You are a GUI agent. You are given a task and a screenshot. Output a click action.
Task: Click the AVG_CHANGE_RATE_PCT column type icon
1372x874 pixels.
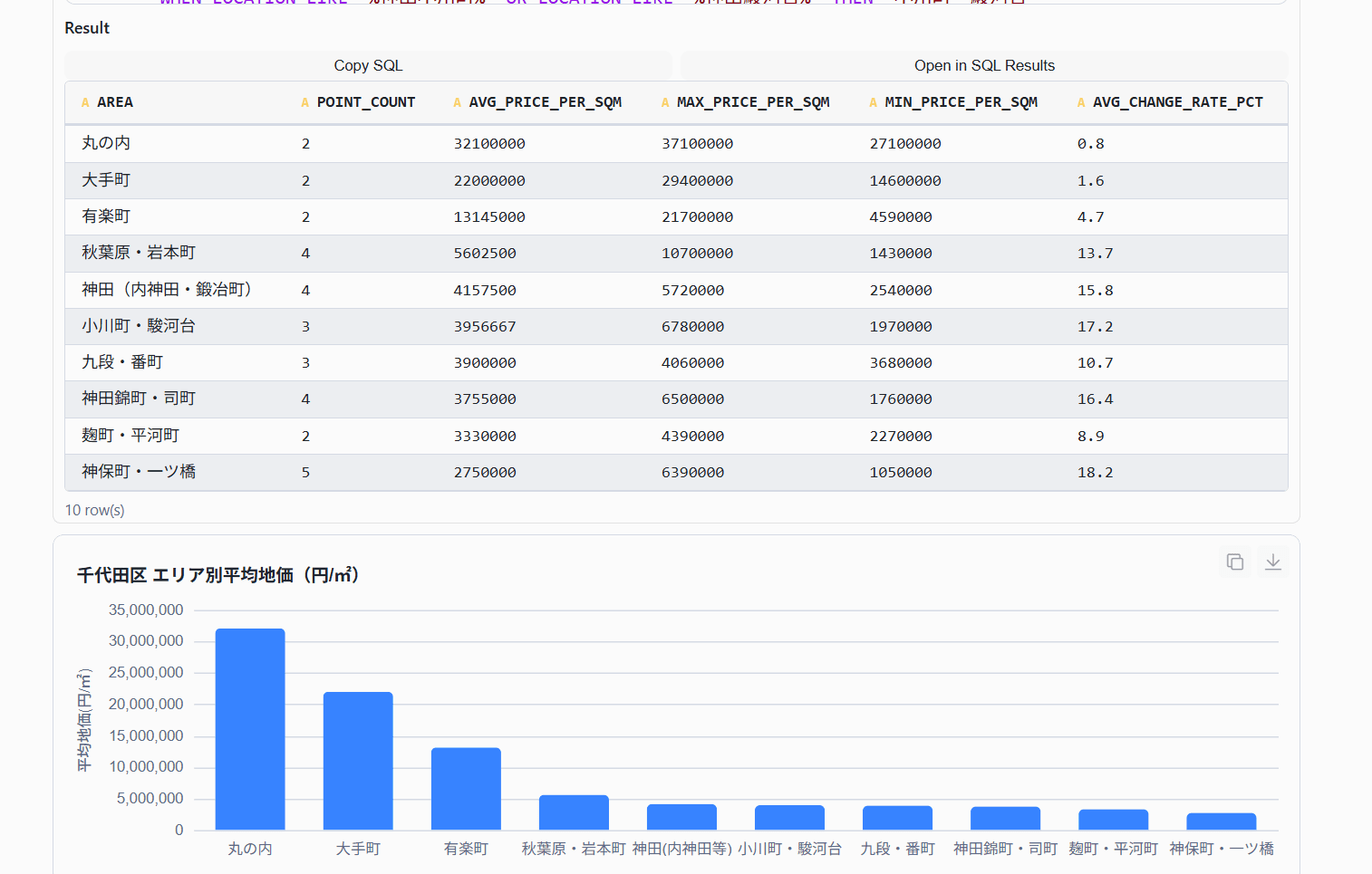coord(1081,103)
